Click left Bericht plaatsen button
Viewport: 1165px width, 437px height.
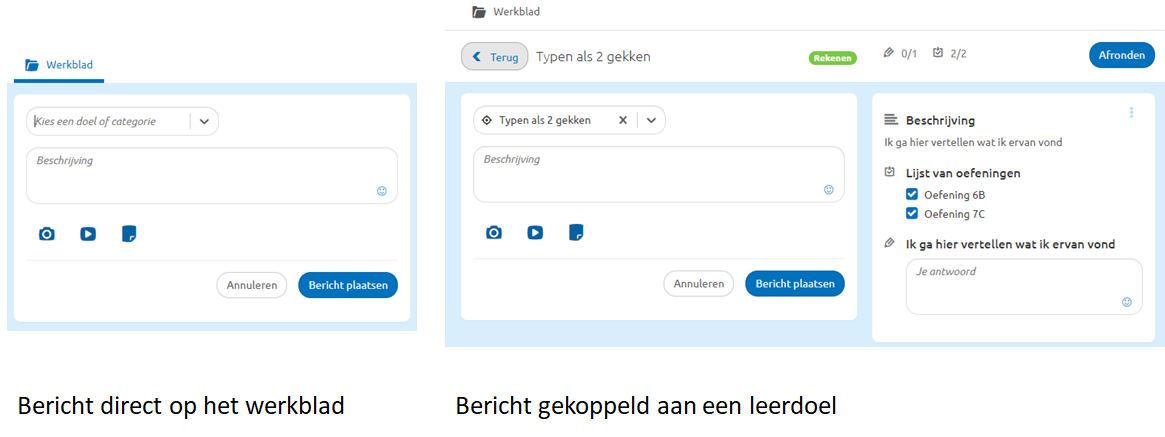pos(348,285)
